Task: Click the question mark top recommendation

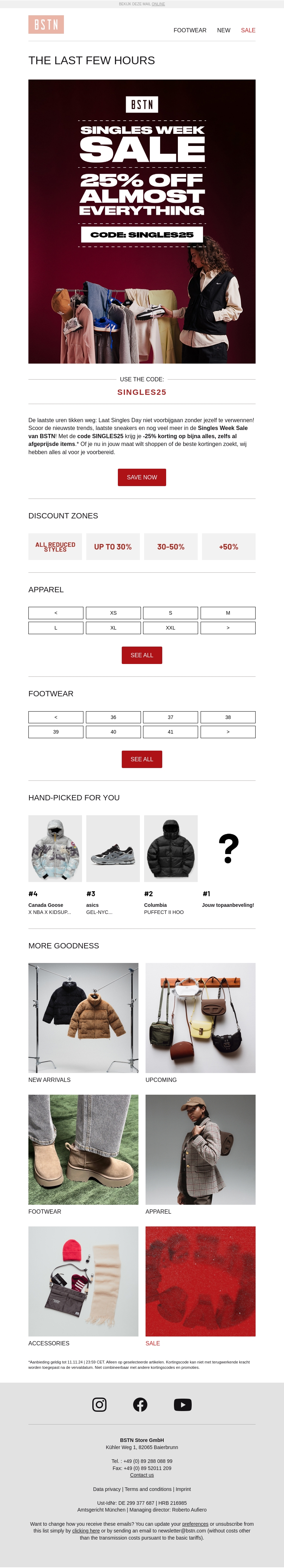Action: click(228, 849)
